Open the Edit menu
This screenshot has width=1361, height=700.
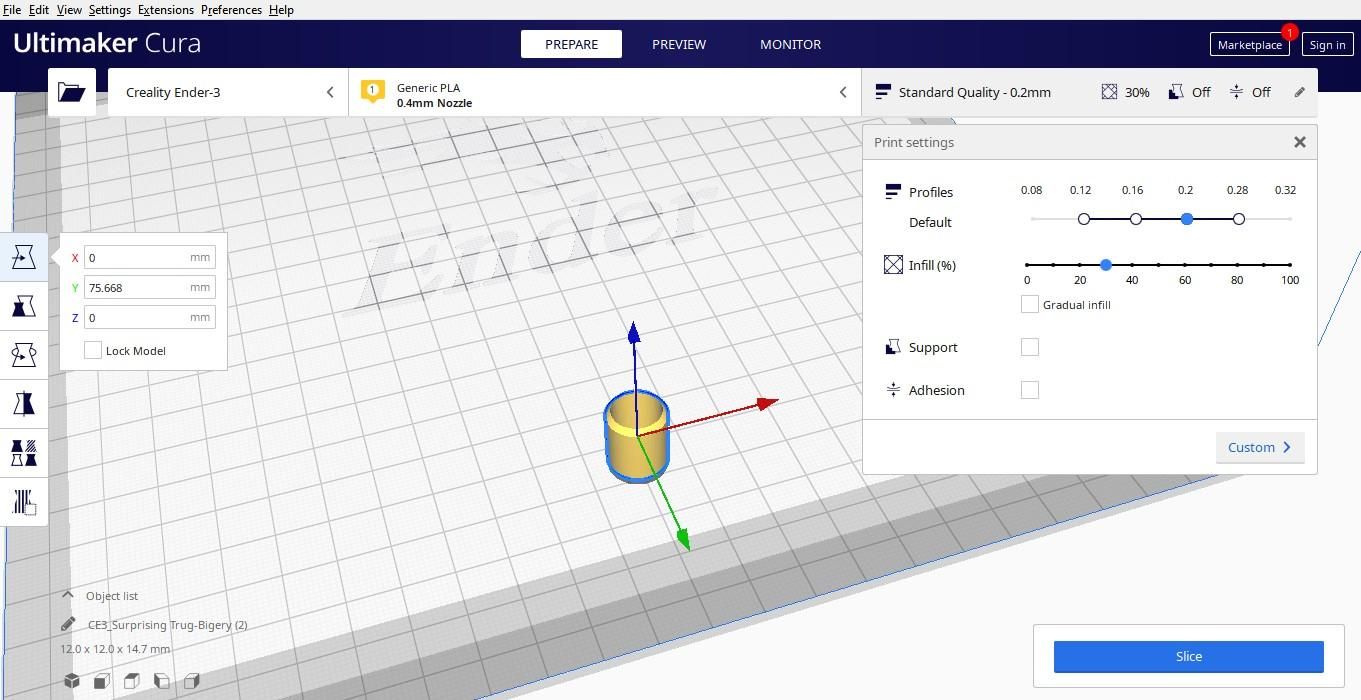pos(38,9)
